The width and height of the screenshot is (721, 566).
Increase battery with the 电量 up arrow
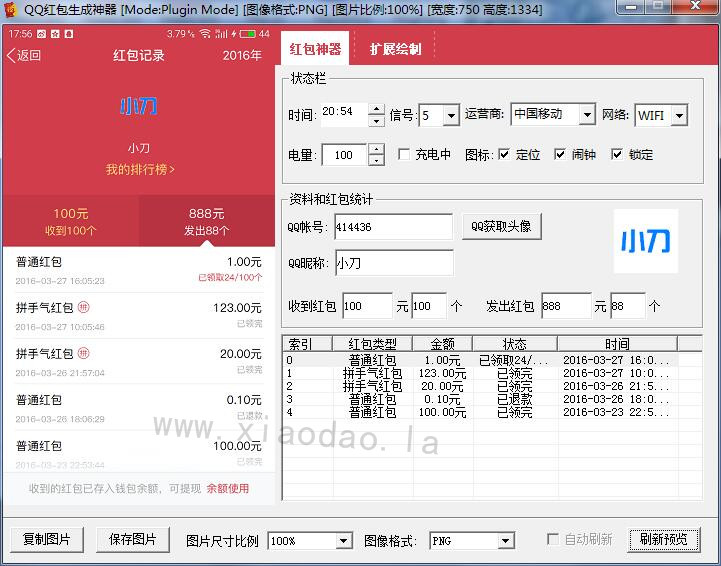click(377, 149)
